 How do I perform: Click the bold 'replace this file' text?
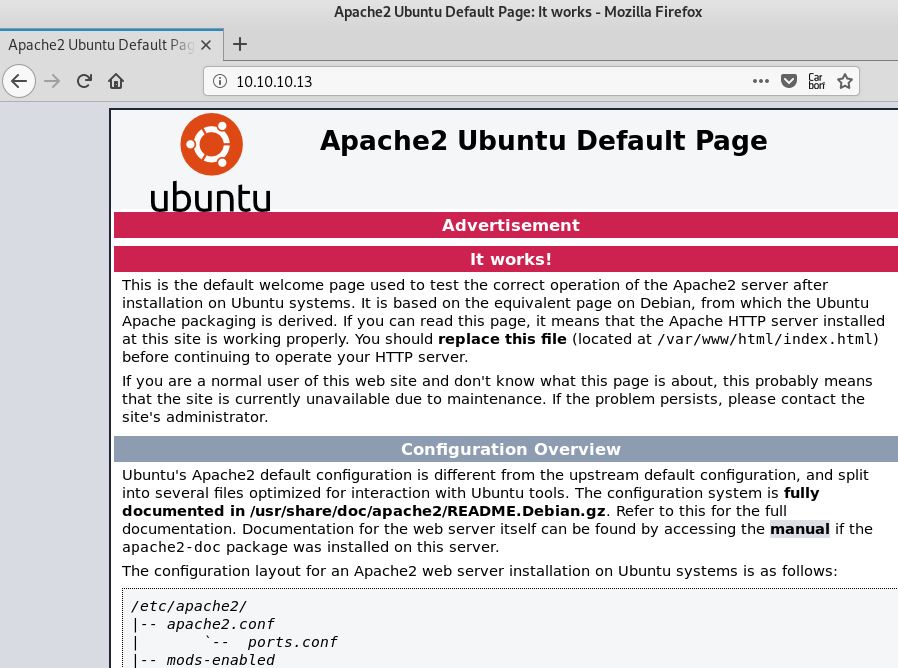[x=502, y=339]
